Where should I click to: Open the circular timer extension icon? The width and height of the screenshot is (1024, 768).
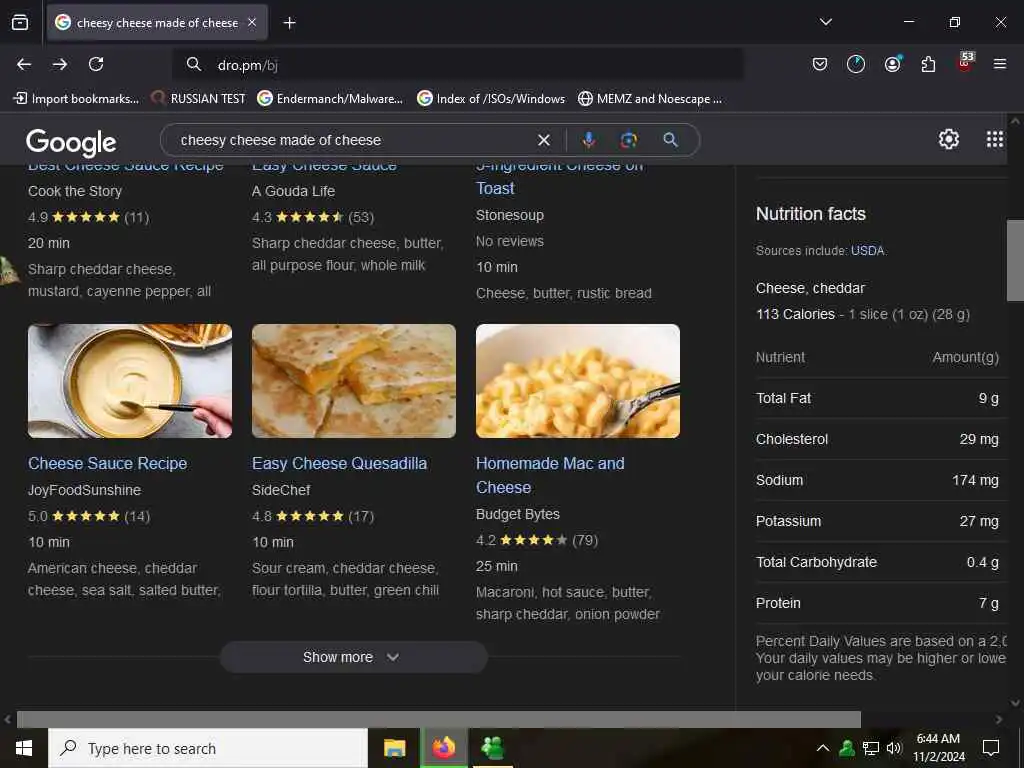pos(856,64)
